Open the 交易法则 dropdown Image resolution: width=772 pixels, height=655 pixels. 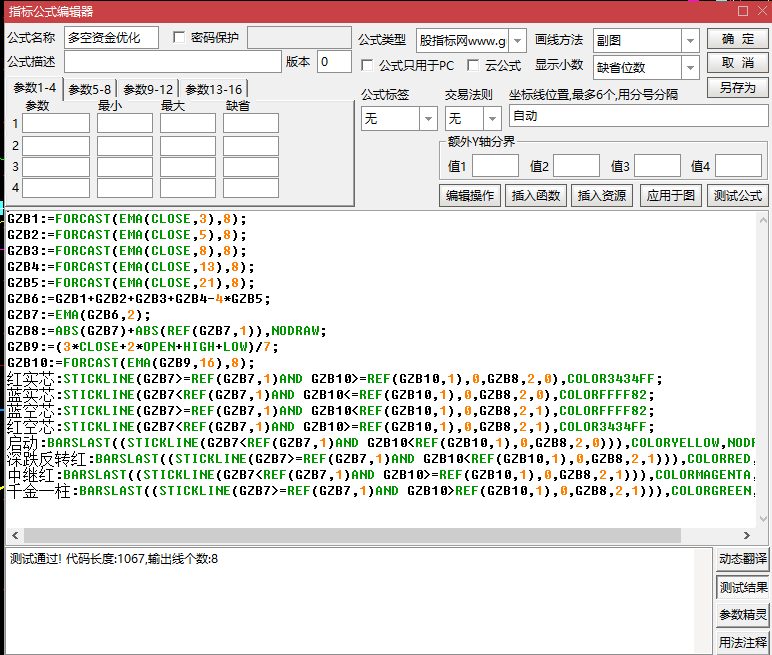coord(492,118)
